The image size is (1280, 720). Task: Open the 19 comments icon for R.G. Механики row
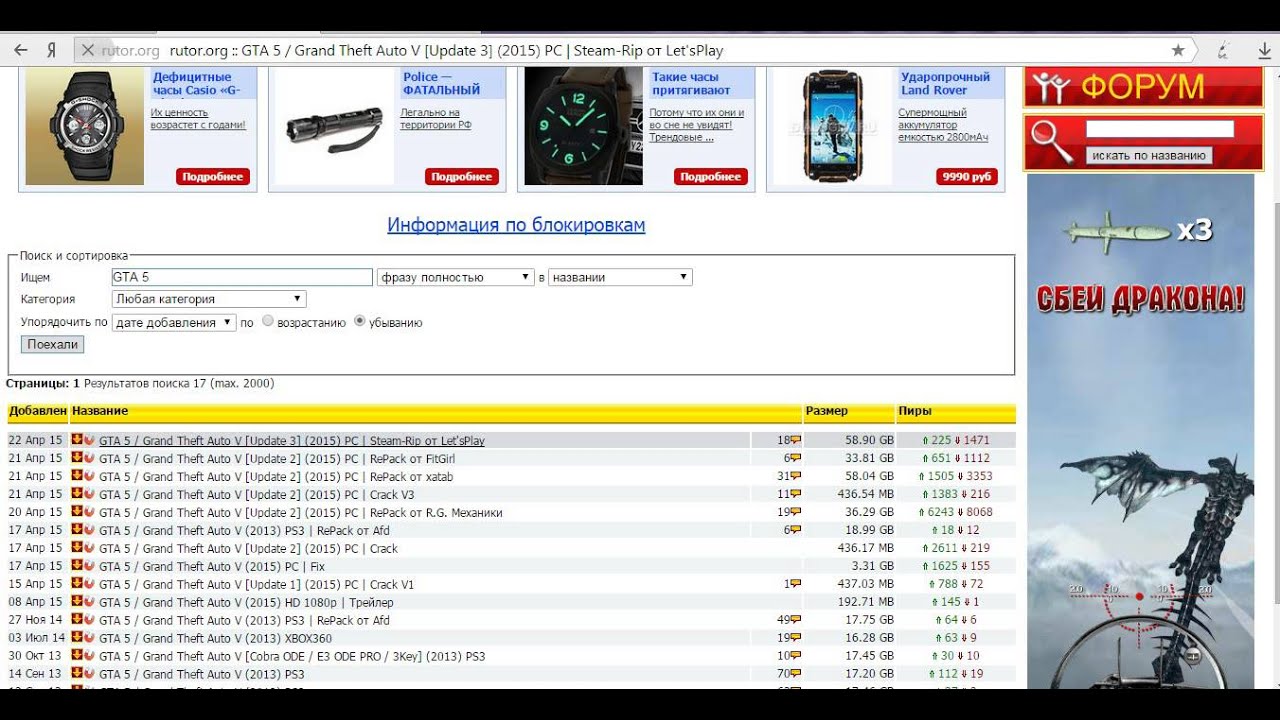pos(795,513)
